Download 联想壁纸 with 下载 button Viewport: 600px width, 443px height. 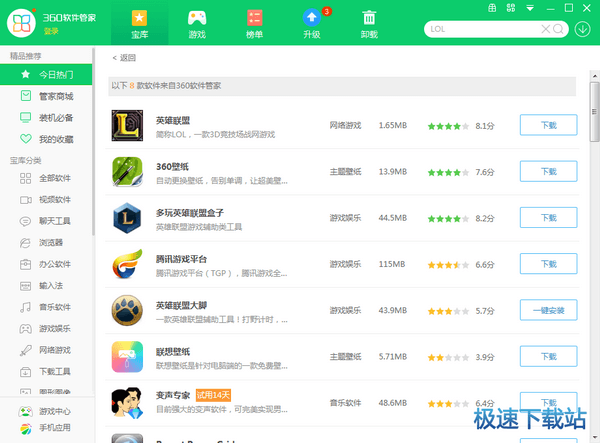tap(548, 356)
